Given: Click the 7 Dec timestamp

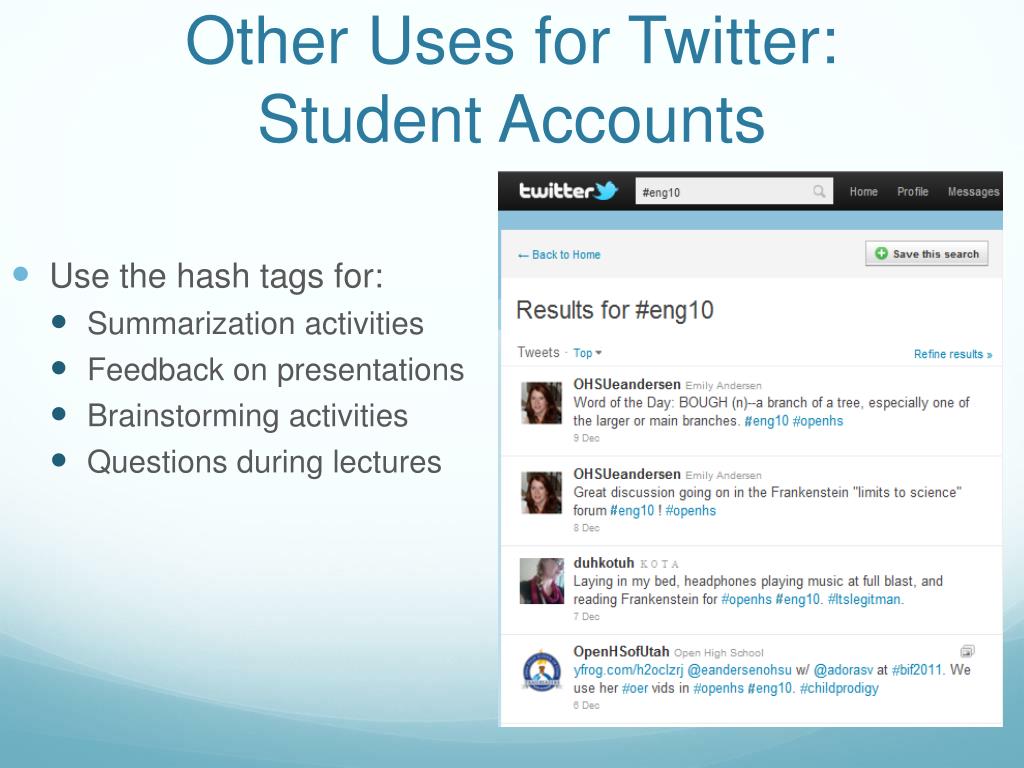Looking at the screenshot, I should click(x=586, y=616).
